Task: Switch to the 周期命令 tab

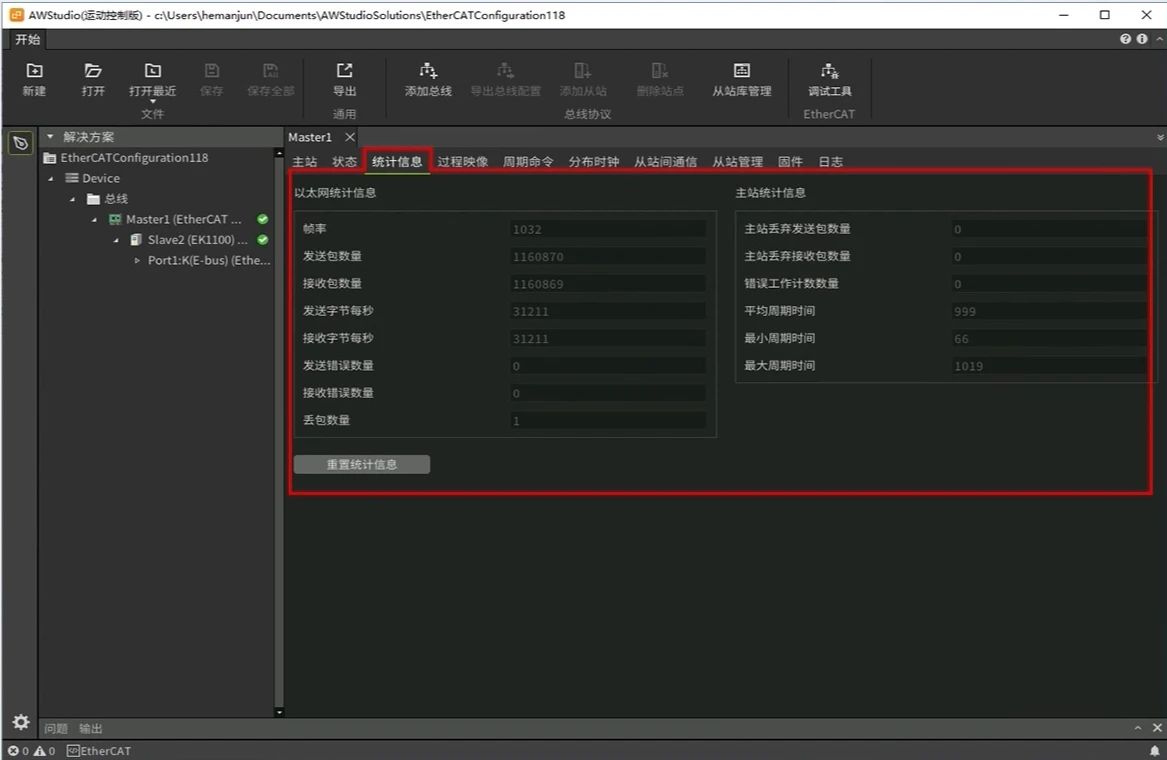Action: point(528,162)
